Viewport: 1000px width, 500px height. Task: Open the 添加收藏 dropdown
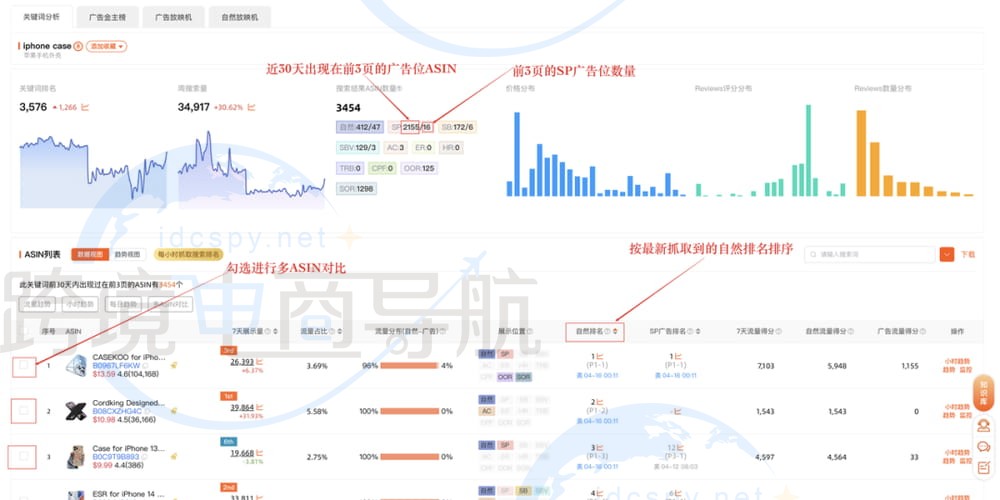[x=107, y=46]
